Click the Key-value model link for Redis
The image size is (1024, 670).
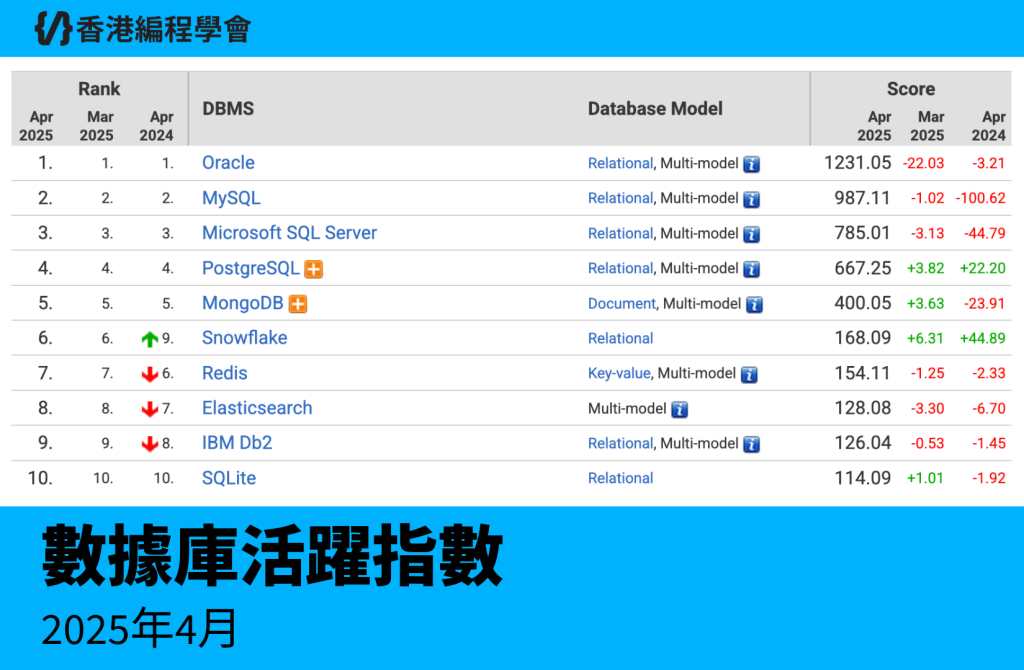619,374
